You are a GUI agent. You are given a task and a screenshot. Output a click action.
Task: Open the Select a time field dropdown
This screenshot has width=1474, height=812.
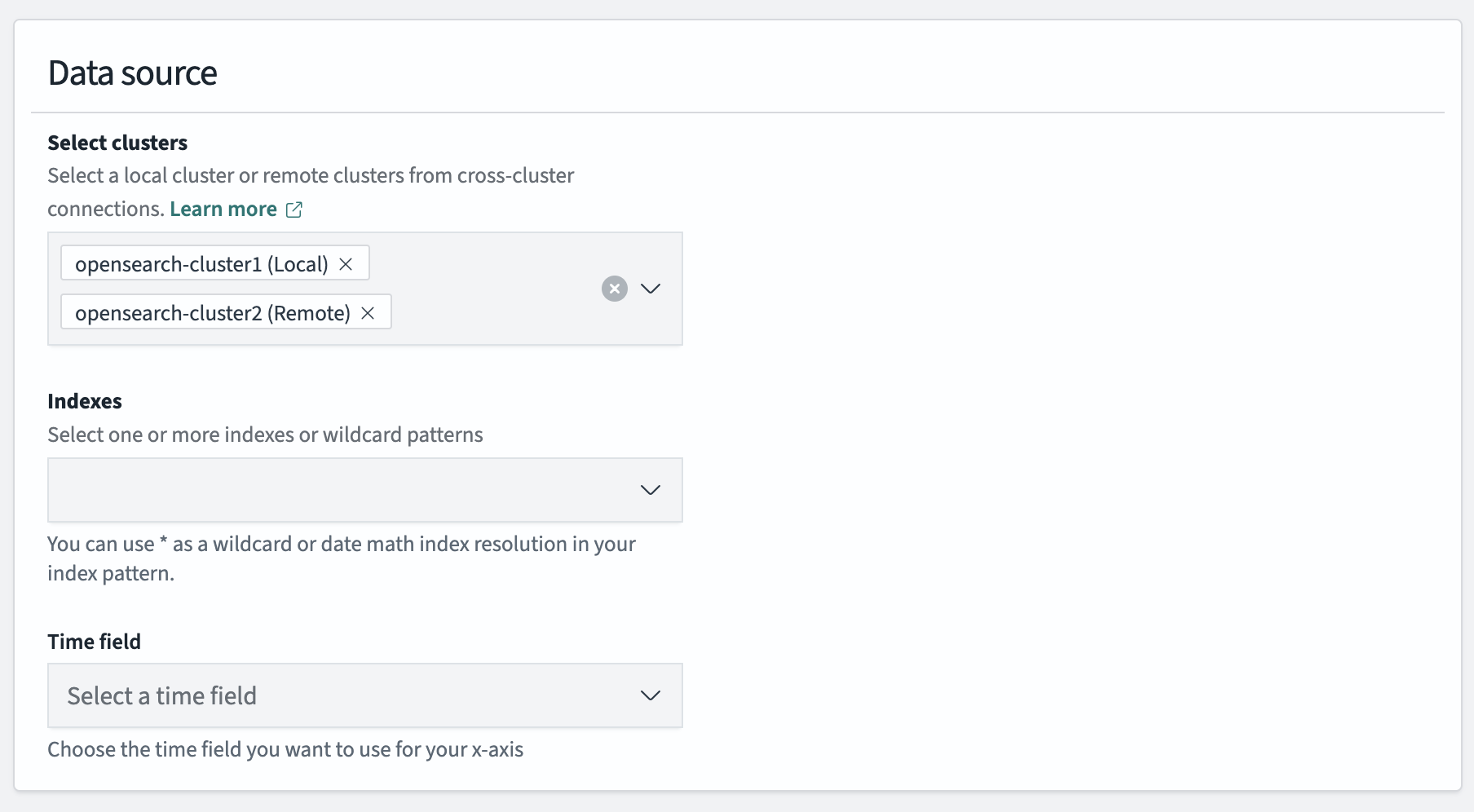651,695
